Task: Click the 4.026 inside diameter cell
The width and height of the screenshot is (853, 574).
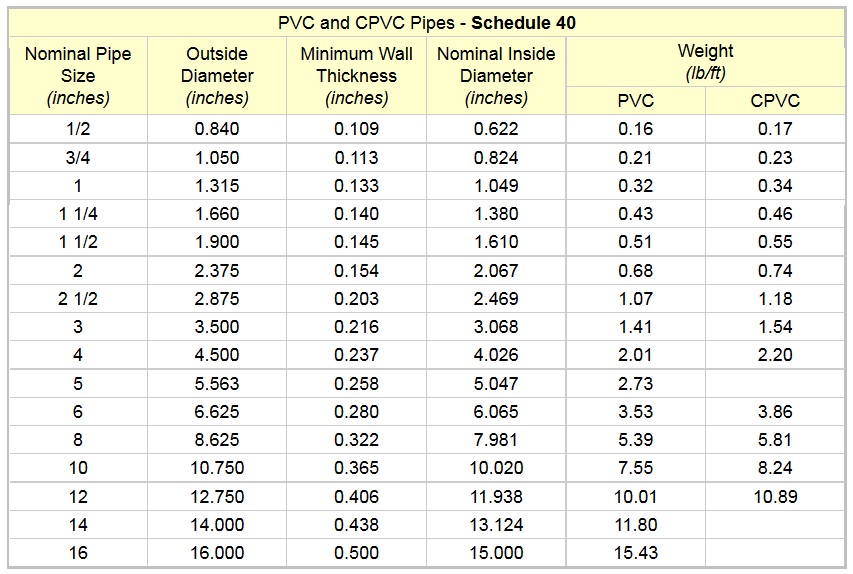Action: (x=496, y=355)
